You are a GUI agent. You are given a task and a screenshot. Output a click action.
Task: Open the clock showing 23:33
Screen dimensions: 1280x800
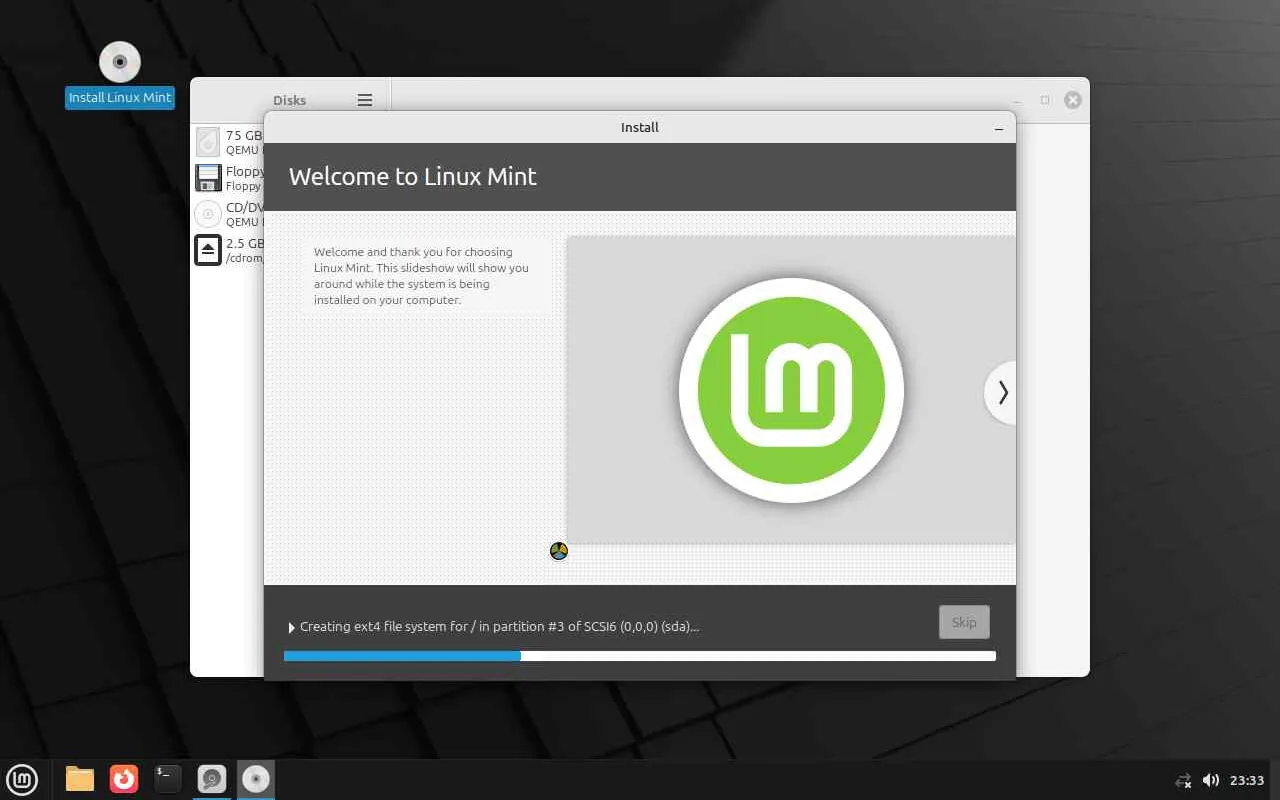1247,780
